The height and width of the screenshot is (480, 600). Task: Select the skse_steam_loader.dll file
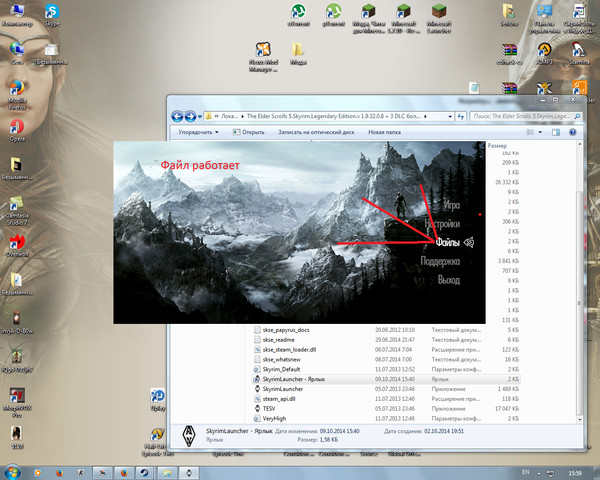tap(289, 350)
